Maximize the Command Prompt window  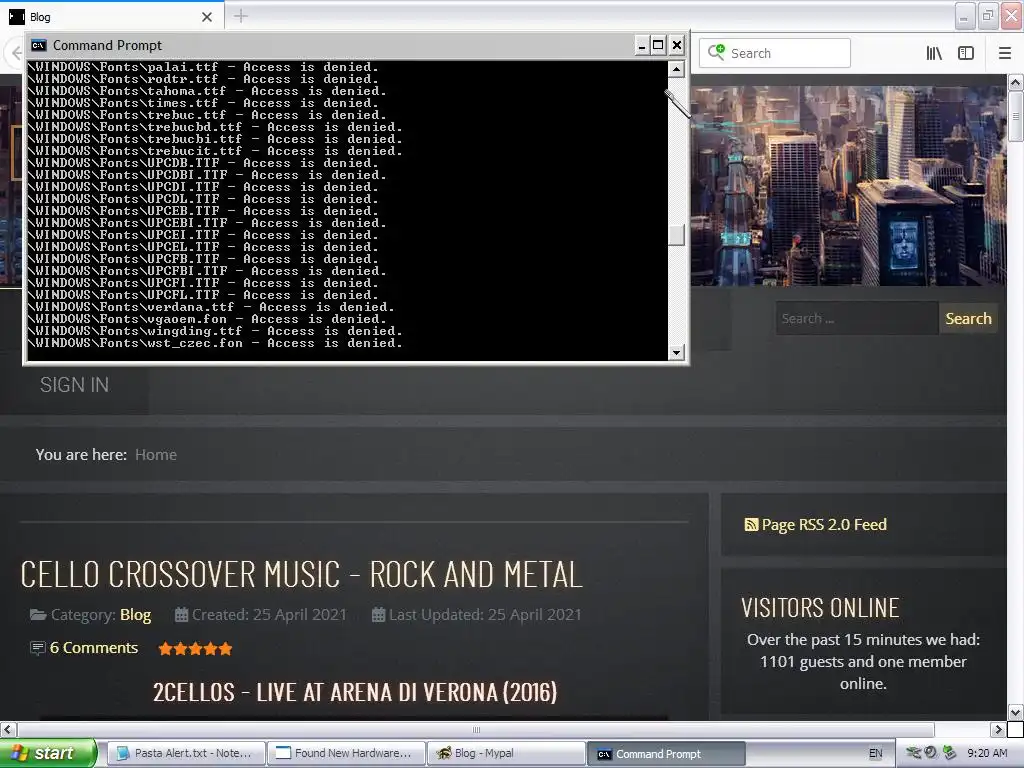coord(658,45)
